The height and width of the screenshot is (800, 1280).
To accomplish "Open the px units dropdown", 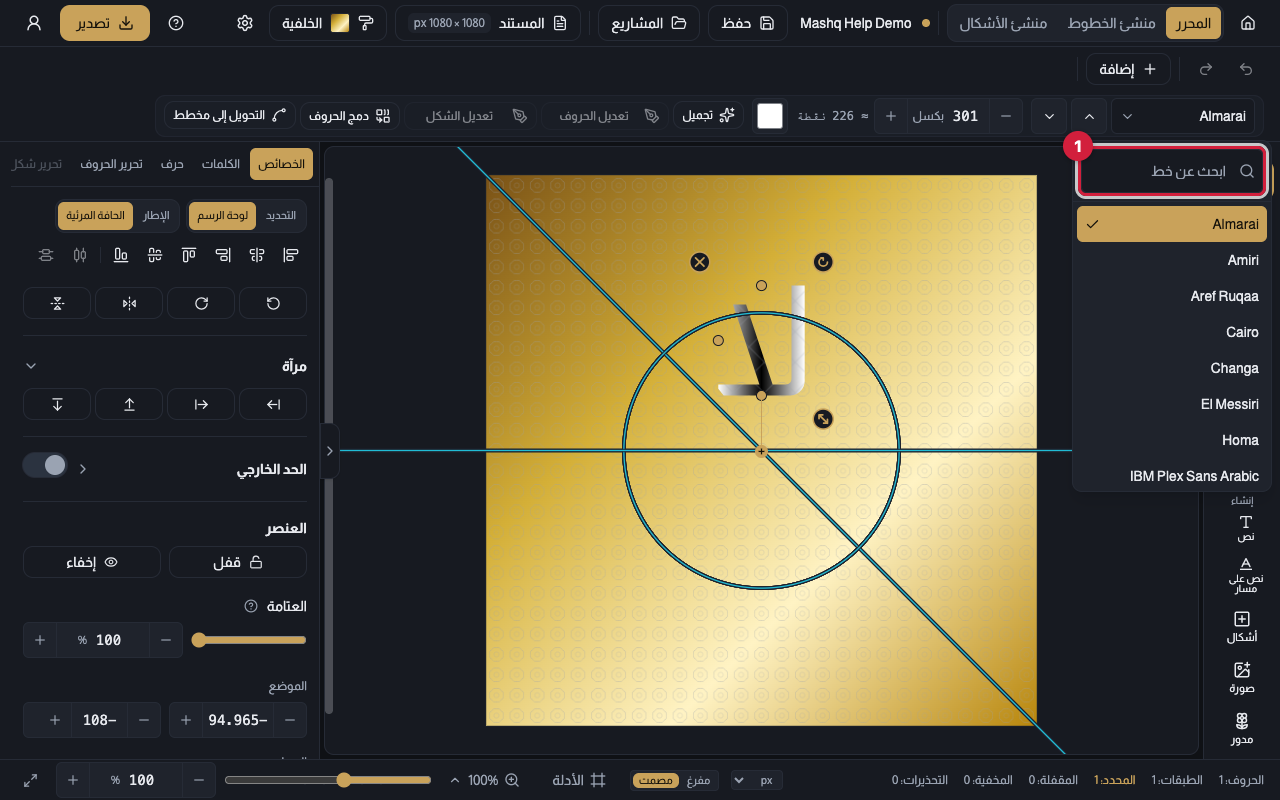I will tap(757, 780).
